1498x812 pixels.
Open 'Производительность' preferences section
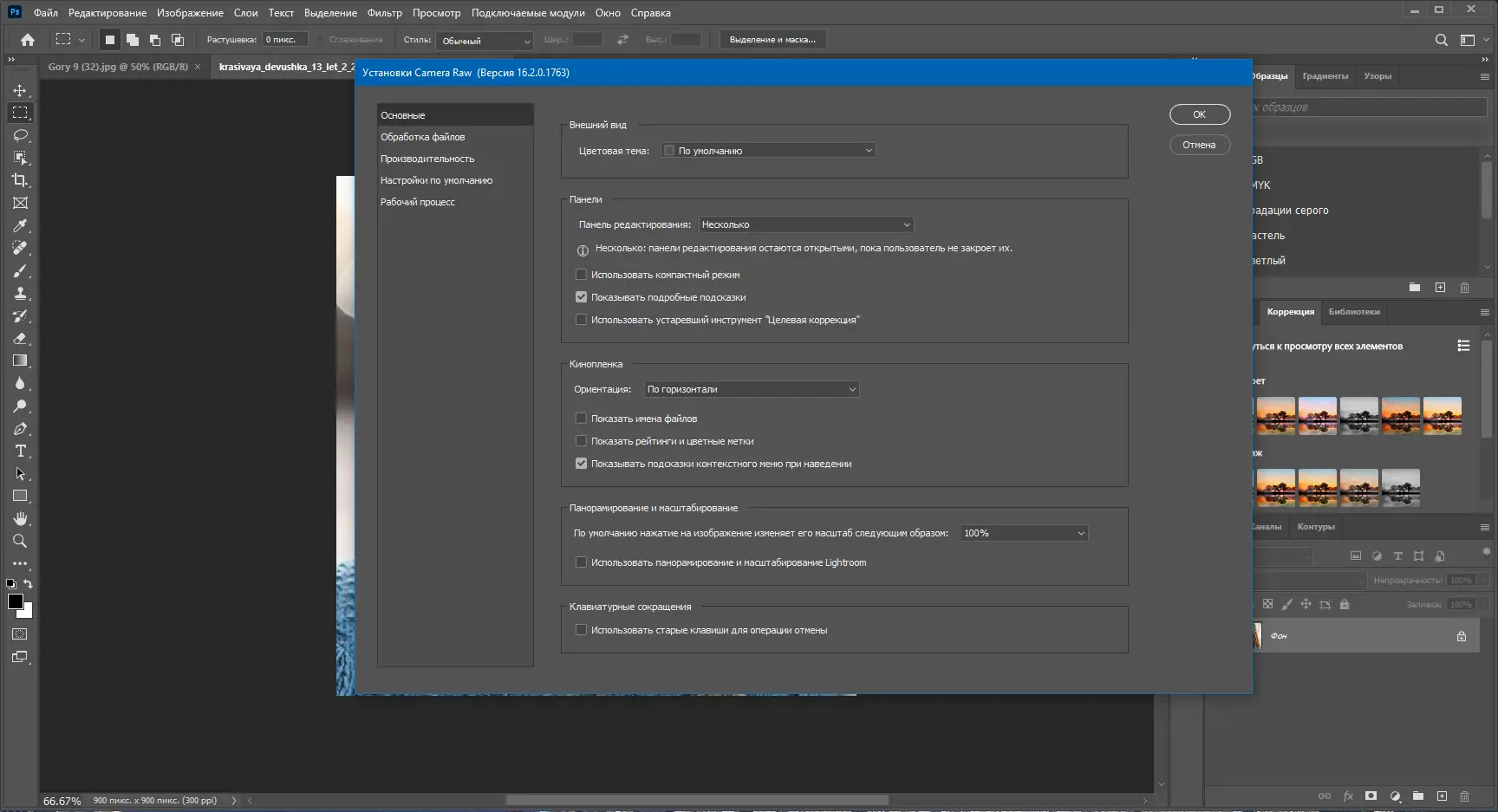tap(455, 159)
